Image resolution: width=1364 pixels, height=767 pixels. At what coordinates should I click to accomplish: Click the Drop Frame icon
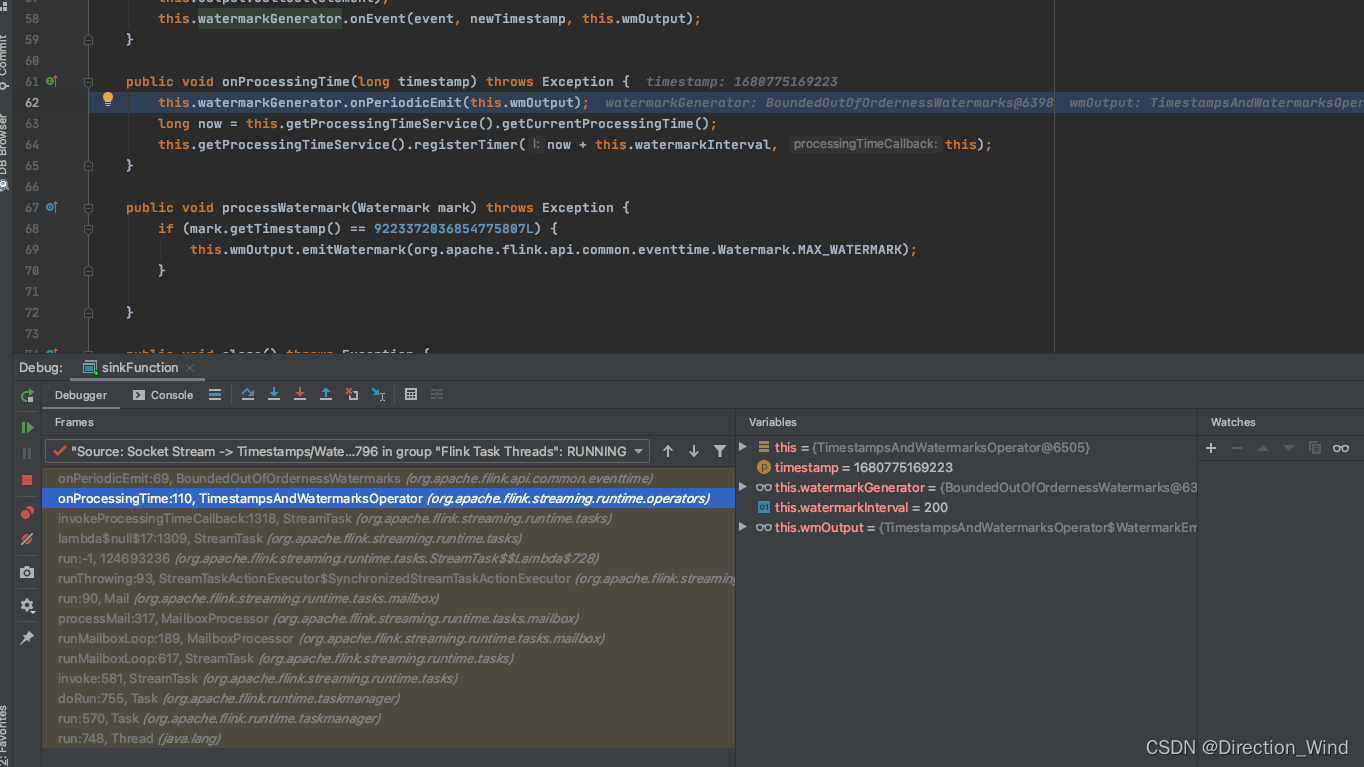coord(352,395)
